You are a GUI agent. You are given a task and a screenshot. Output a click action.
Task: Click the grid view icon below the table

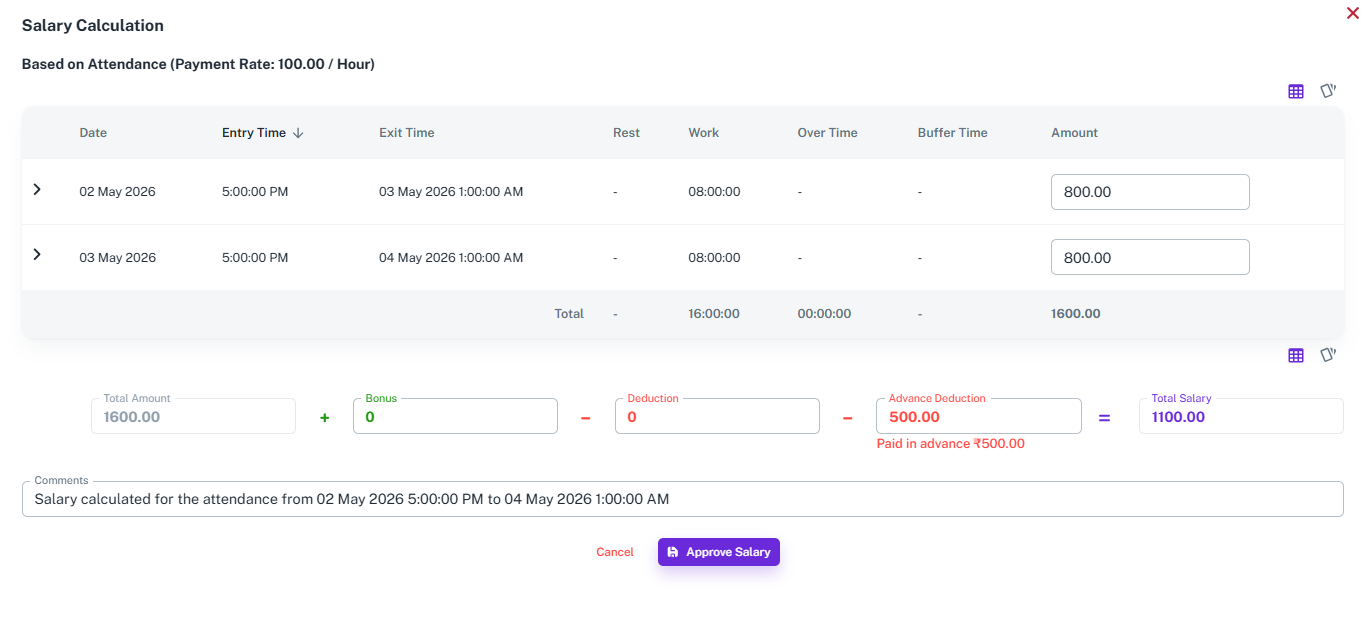coord(1296,355)
